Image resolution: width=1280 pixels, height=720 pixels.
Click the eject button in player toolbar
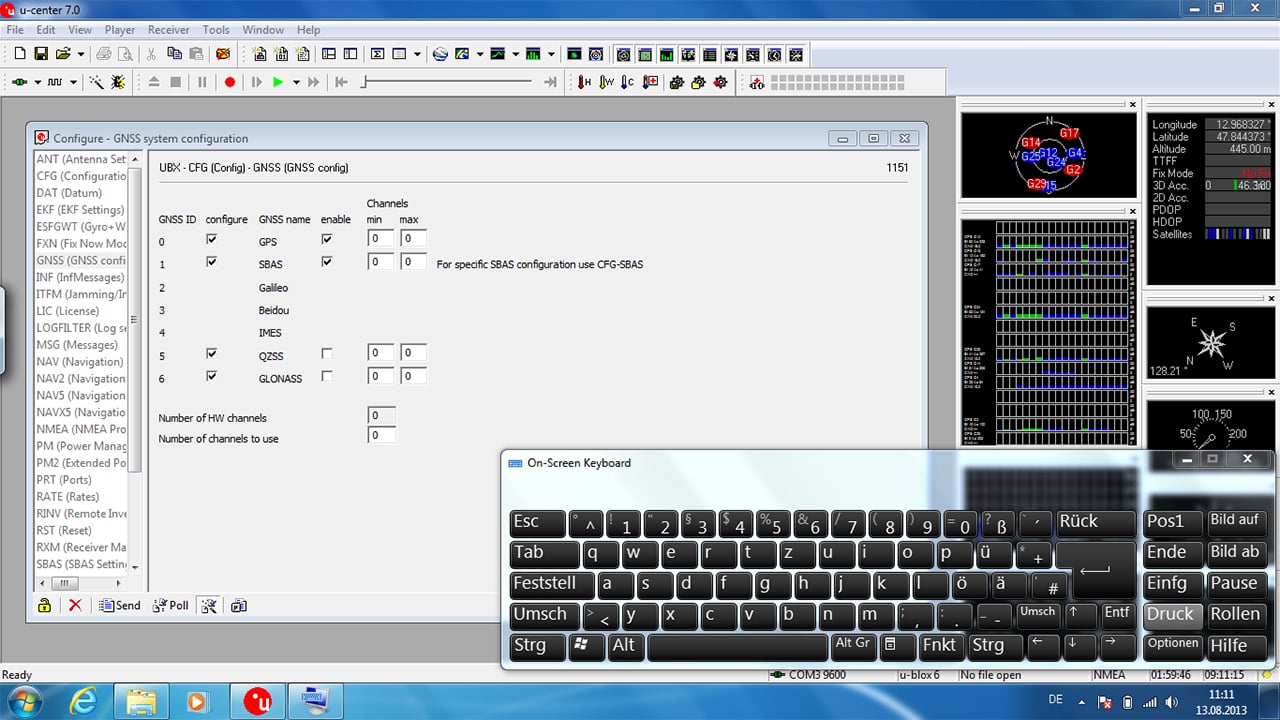[x=153, y=82]
